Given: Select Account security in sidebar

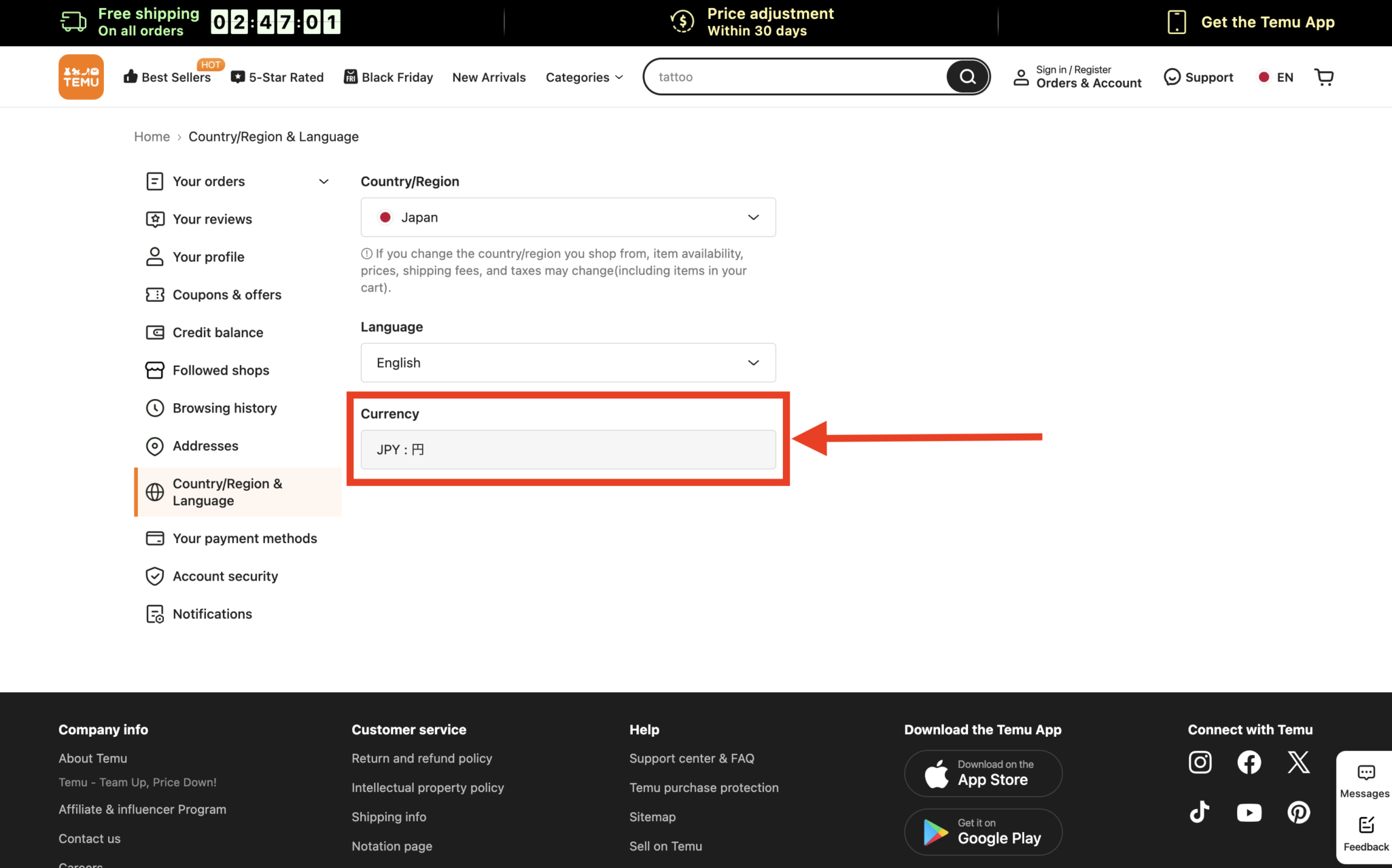Looking at the screenshot, I should pos(225,576).
